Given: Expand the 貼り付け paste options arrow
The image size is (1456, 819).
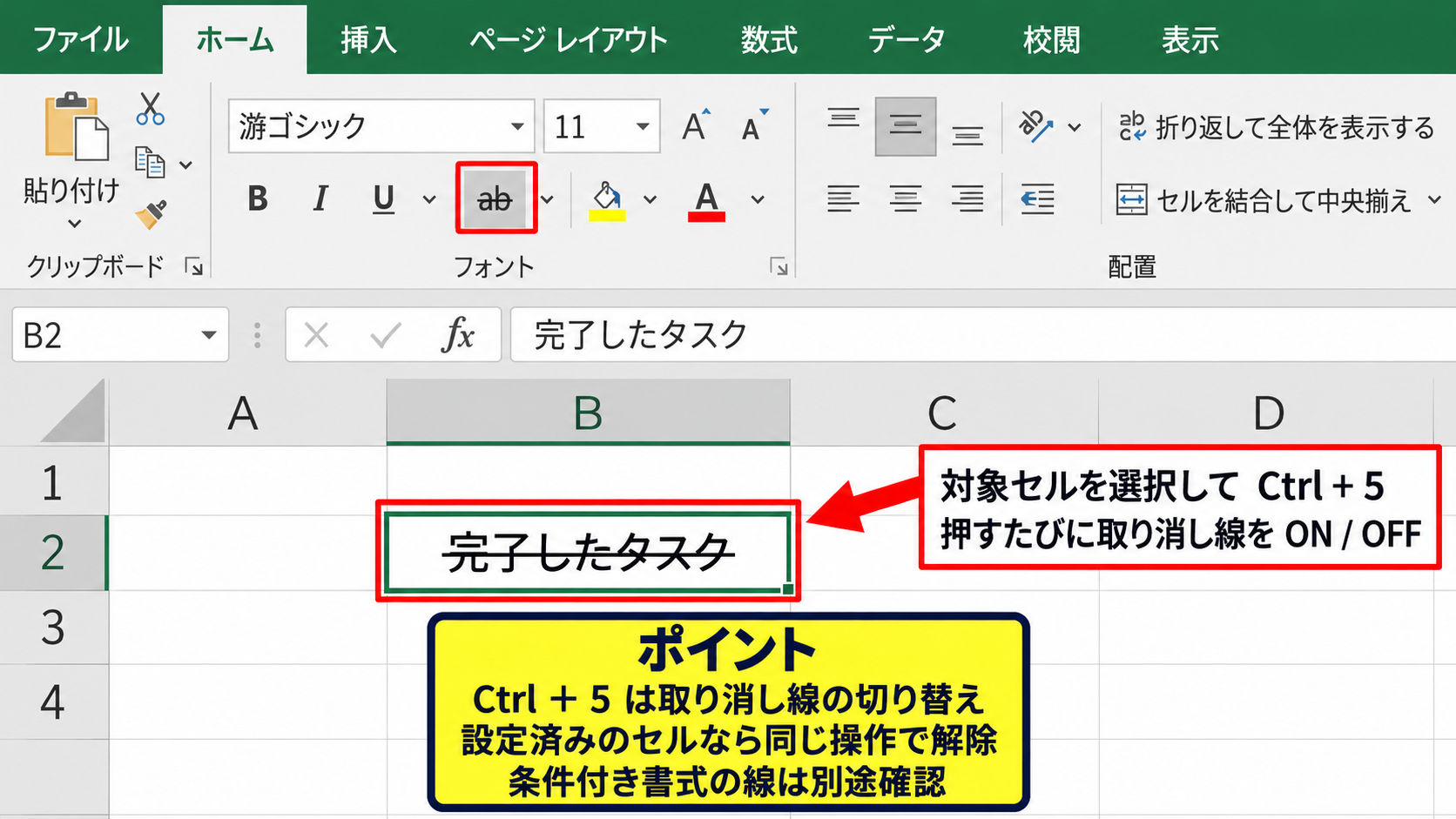Looking at the screenshot, I should 75,224.
